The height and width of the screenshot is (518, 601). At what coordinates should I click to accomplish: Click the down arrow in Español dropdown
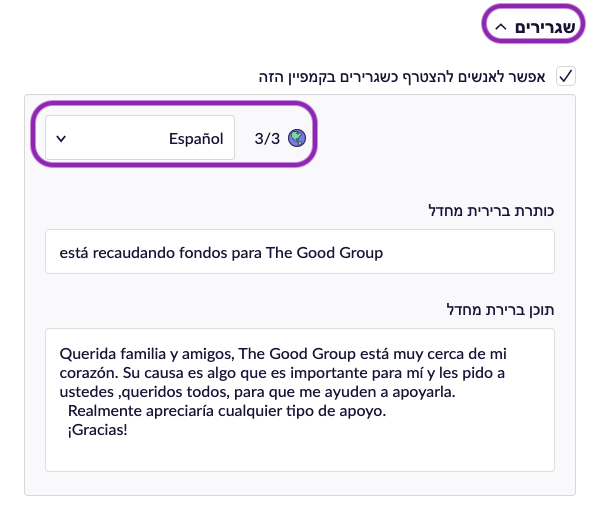[x=61, y=138]
